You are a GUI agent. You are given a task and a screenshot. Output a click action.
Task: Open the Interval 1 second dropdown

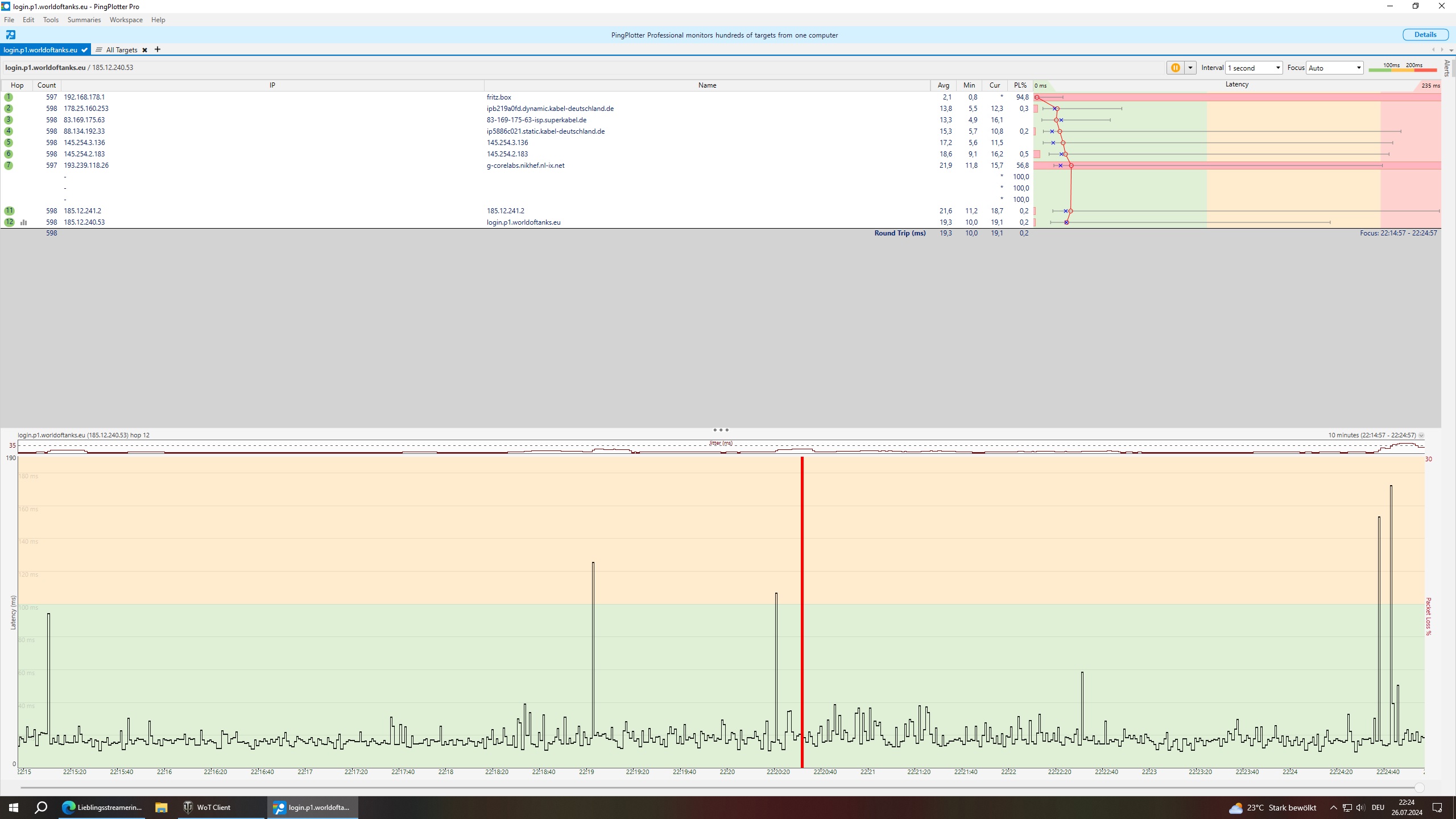point(1254,68)
